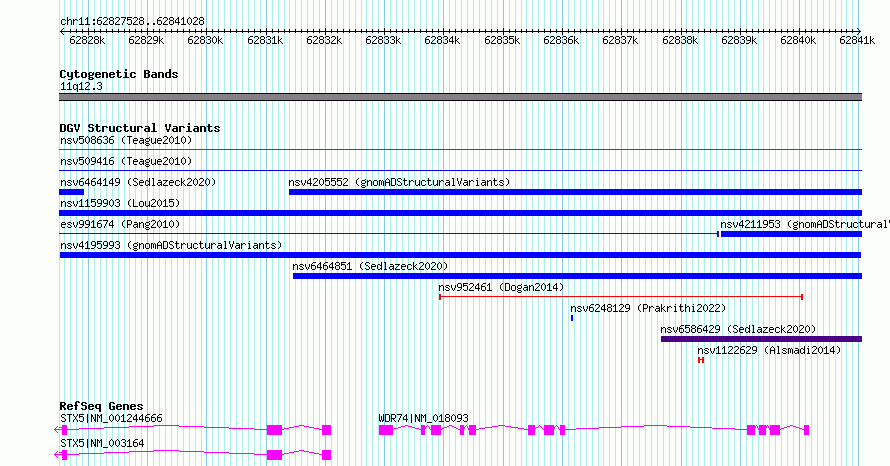
Task: Click the 62829k ruler tick label
Action: tap(146, 40)
